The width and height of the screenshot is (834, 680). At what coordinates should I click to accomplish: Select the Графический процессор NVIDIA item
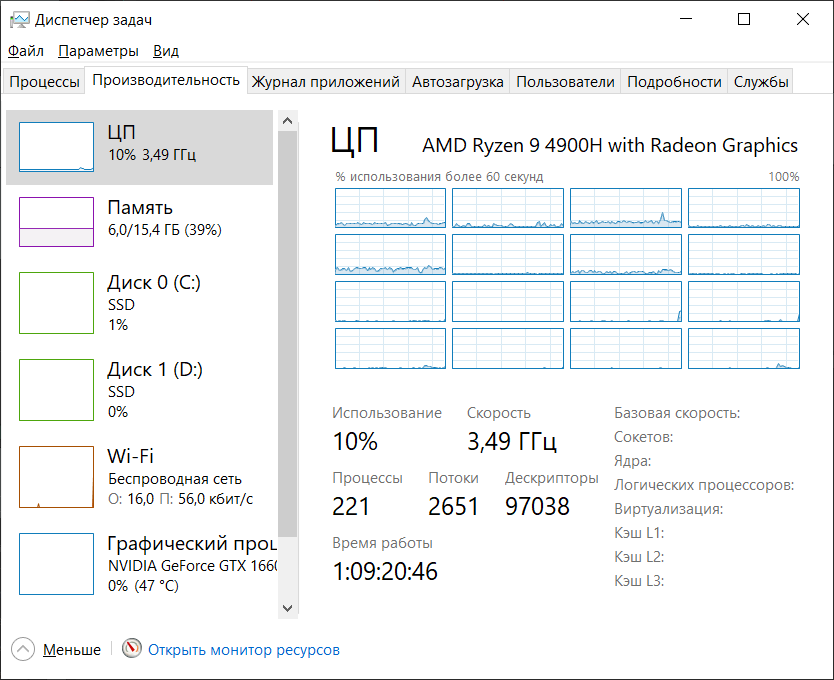coord(139,563)
